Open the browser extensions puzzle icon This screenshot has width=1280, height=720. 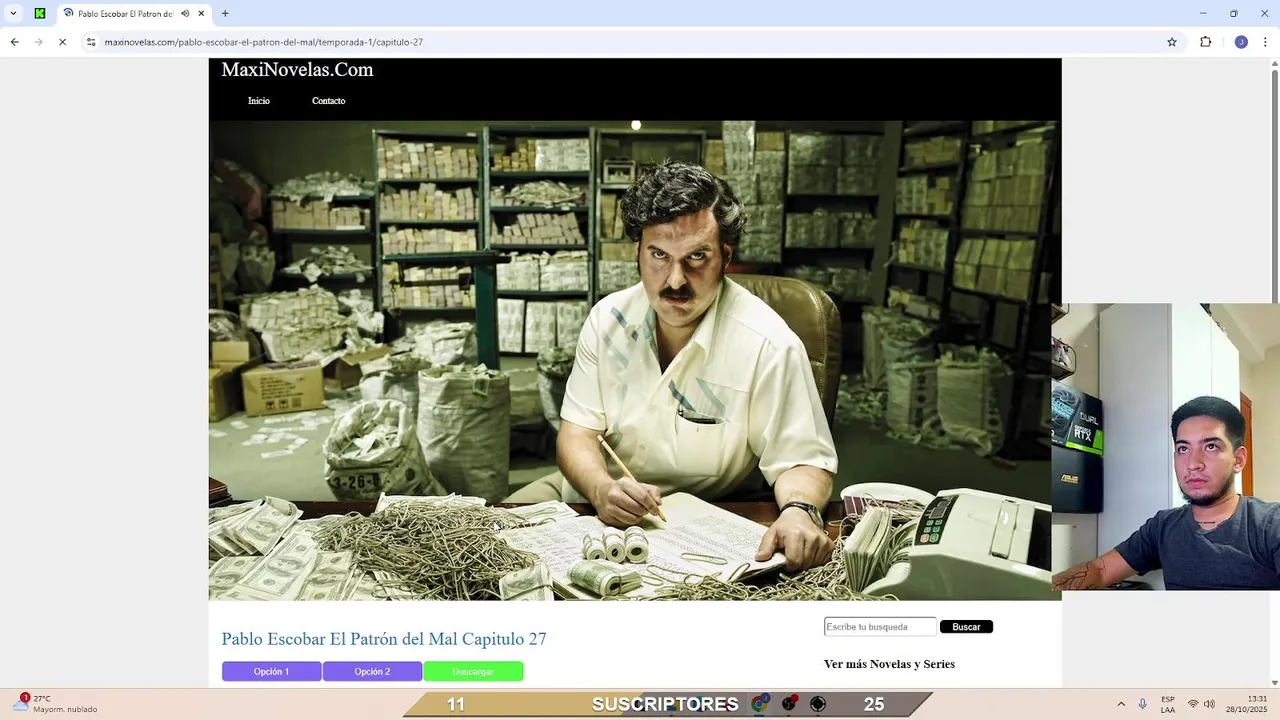pos(1205,42)
